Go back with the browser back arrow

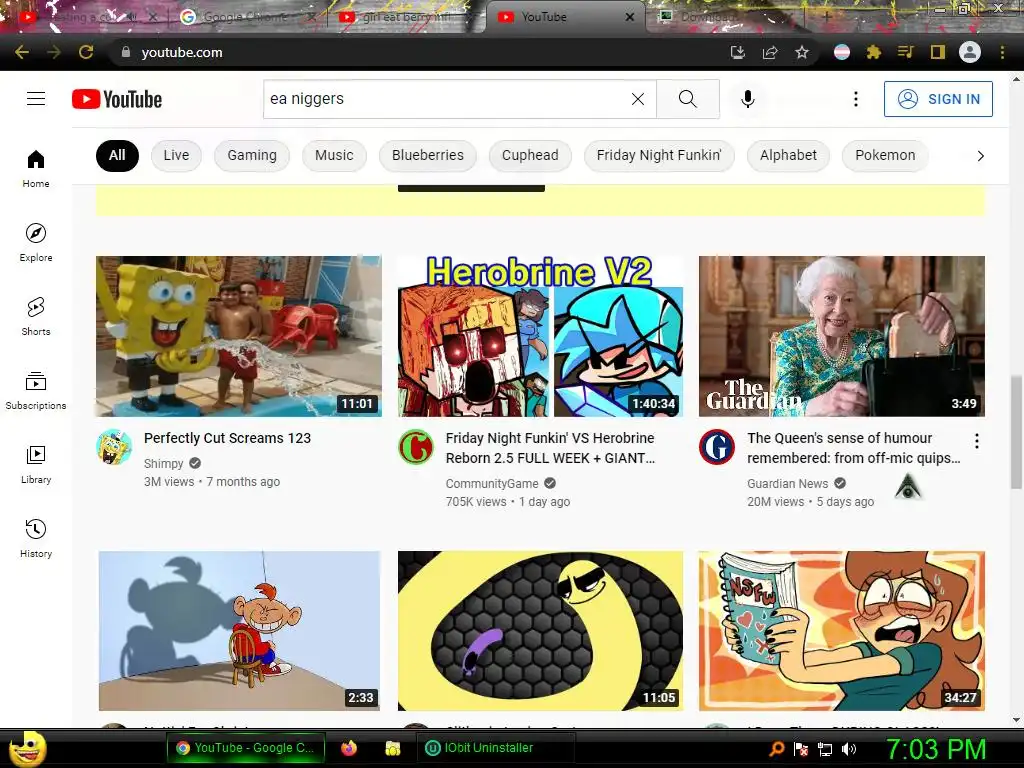point(22,52)
